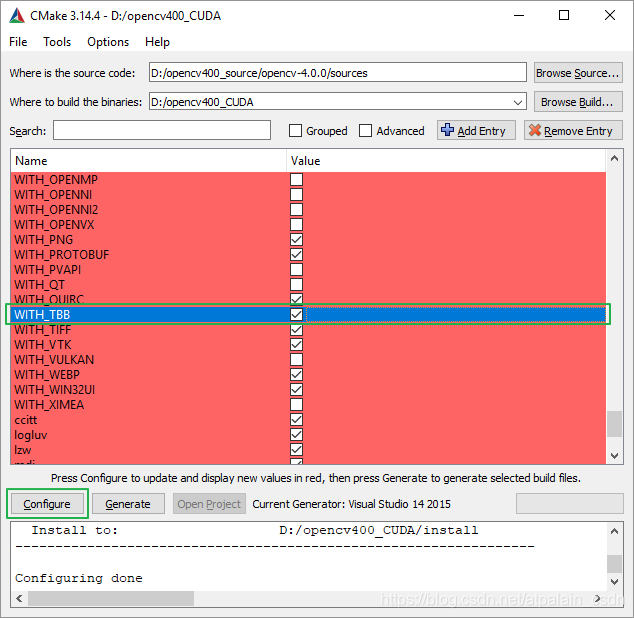Check the WITH_OPENMP option
The image size is (634, 618).
[296, 180]
